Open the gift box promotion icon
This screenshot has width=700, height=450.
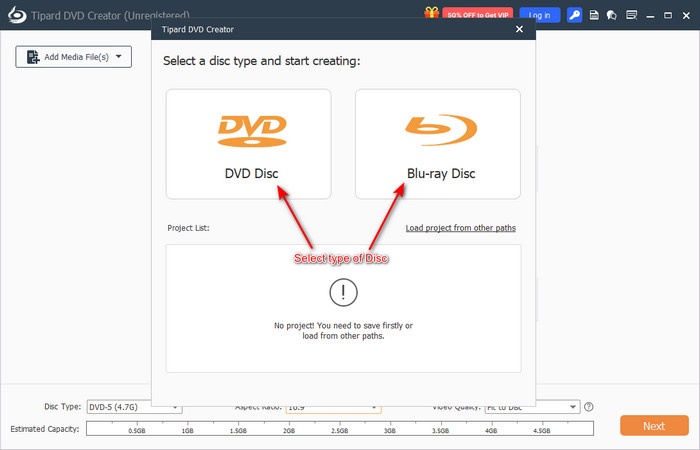[432, 12]
